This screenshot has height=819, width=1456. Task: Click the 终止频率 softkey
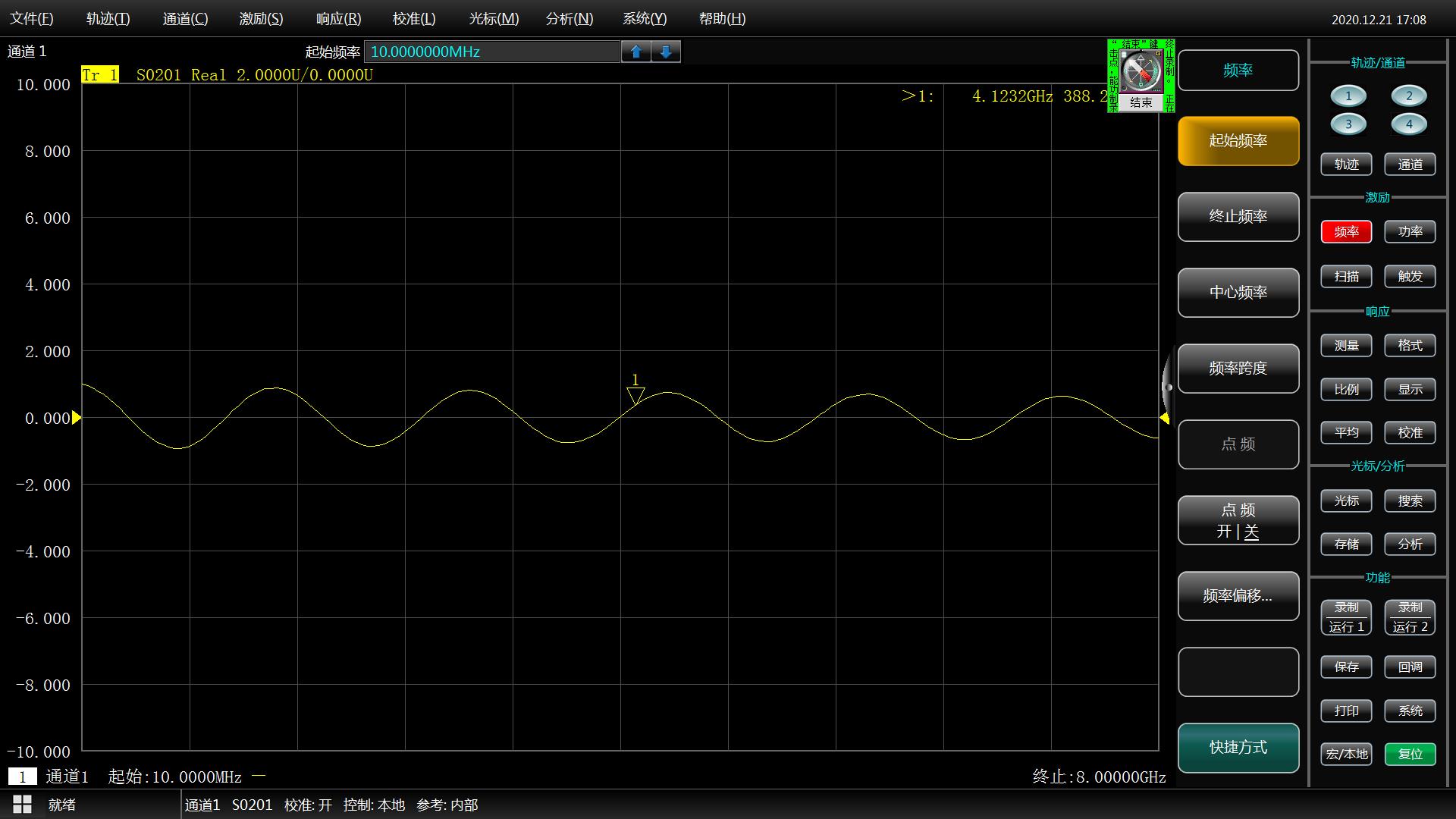pos(1238,217)
